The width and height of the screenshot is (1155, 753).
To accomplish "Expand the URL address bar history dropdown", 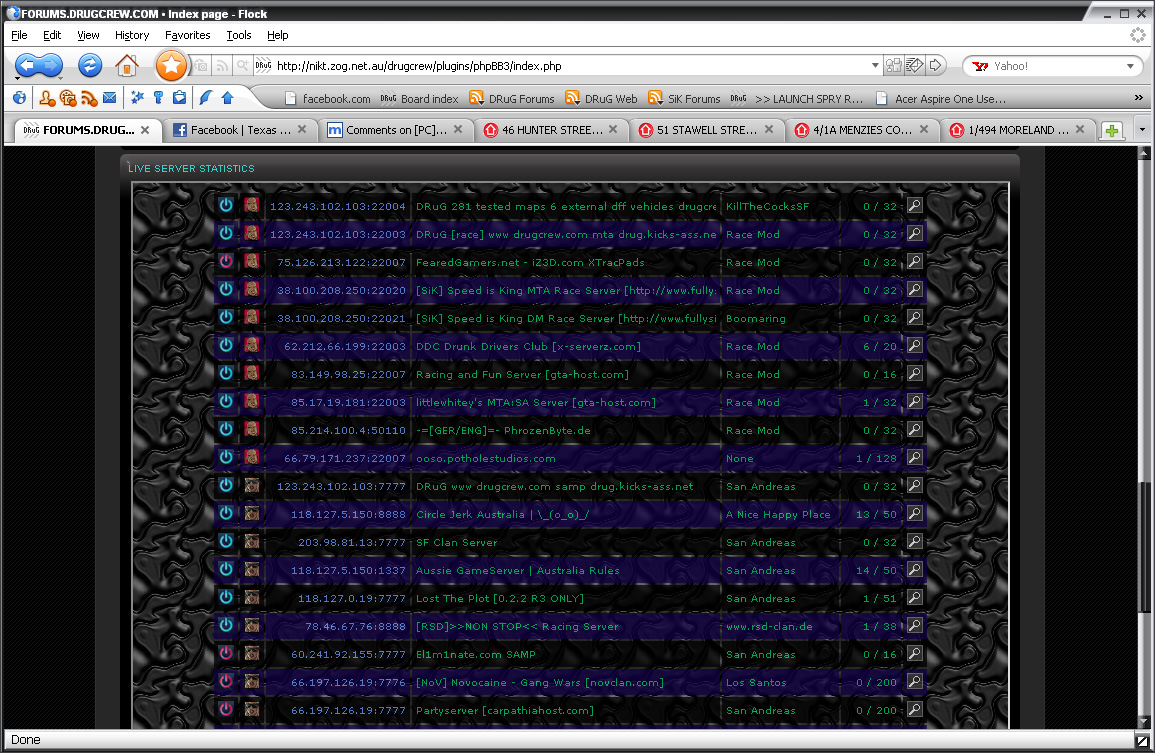I will [875, 66].
